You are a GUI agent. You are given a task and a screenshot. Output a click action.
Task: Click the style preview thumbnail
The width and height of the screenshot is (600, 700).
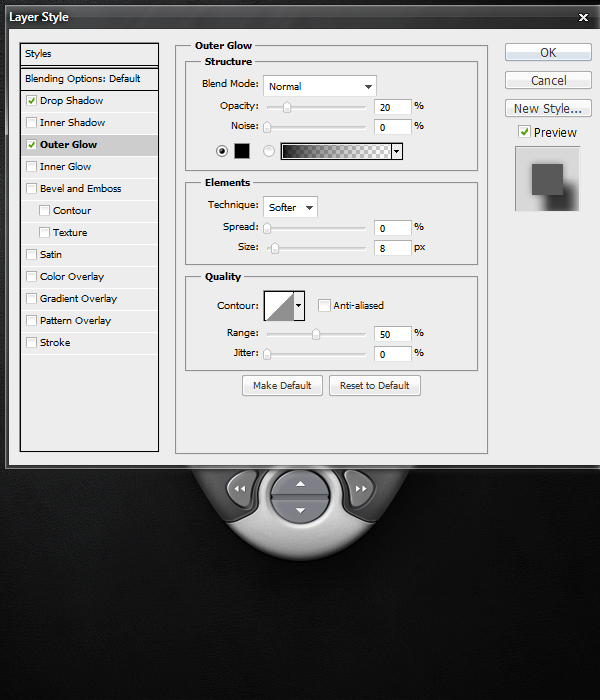547,179
